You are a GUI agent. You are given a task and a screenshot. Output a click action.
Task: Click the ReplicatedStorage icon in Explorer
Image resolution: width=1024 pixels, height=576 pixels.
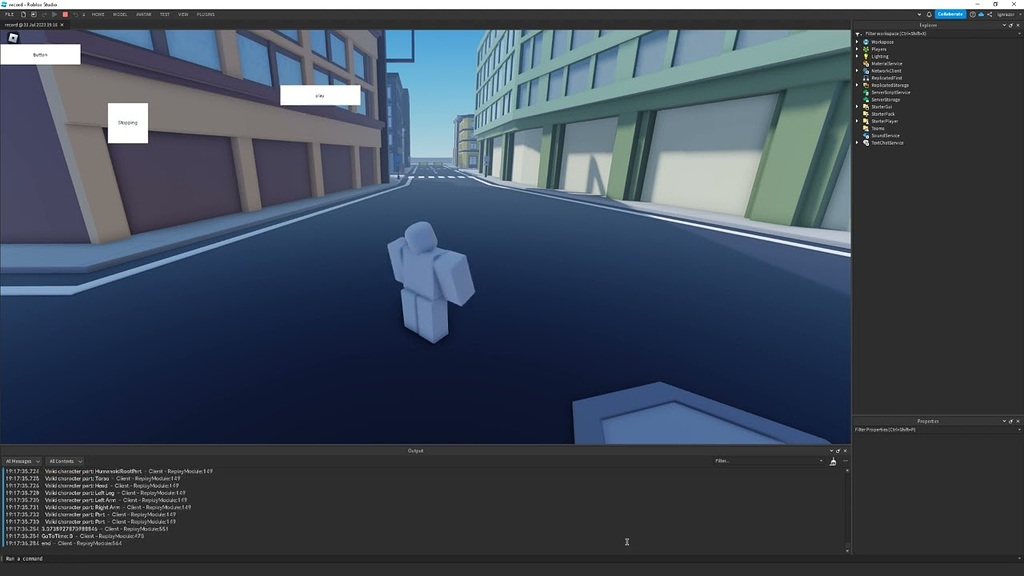866,85
